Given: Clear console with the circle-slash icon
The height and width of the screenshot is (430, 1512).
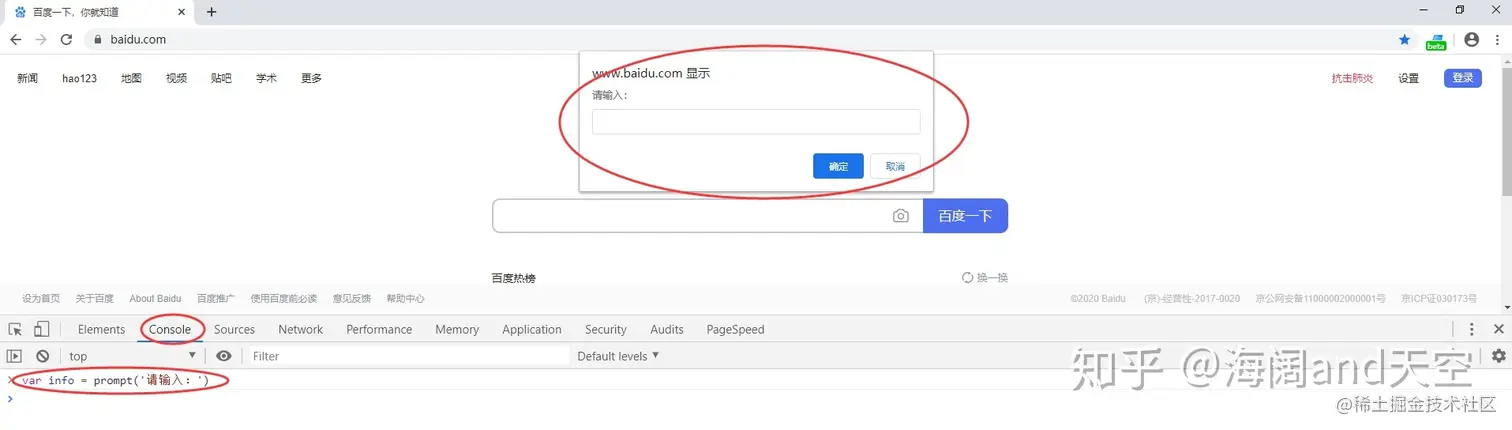Looking at the screenshot, I should coord(42,356).
